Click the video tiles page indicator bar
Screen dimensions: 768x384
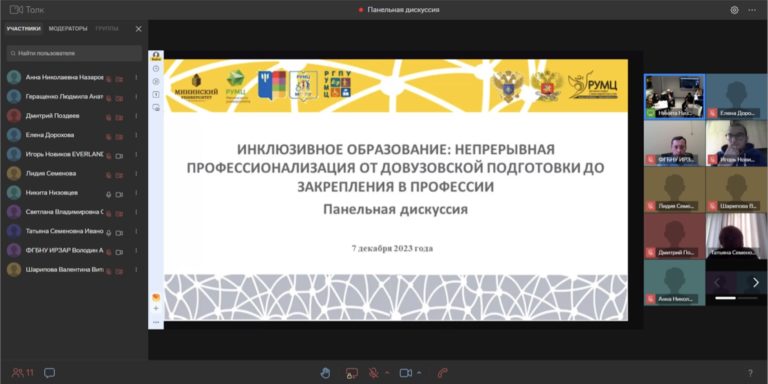click(x=736, y=298)
